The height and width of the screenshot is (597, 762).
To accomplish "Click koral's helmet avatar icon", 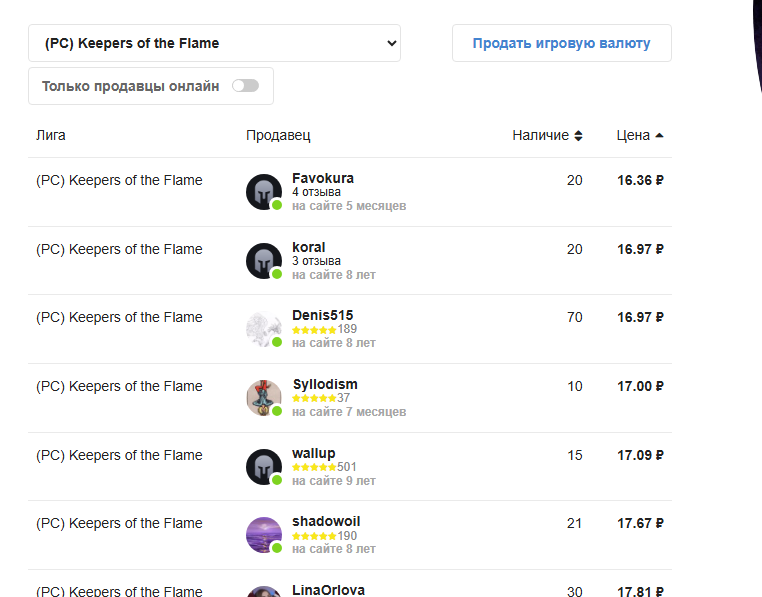I will [264, 261].
